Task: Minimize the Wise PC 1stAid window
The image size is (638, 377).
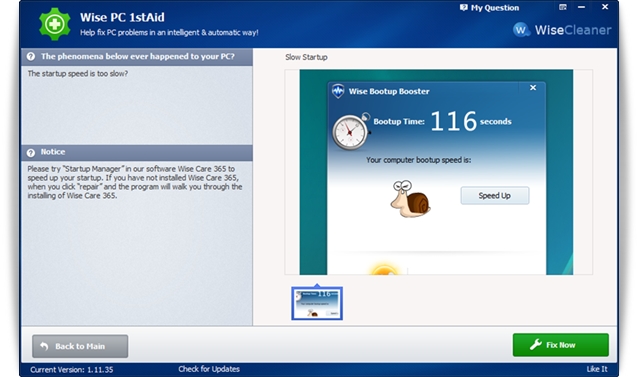Action: click(581, 7)
